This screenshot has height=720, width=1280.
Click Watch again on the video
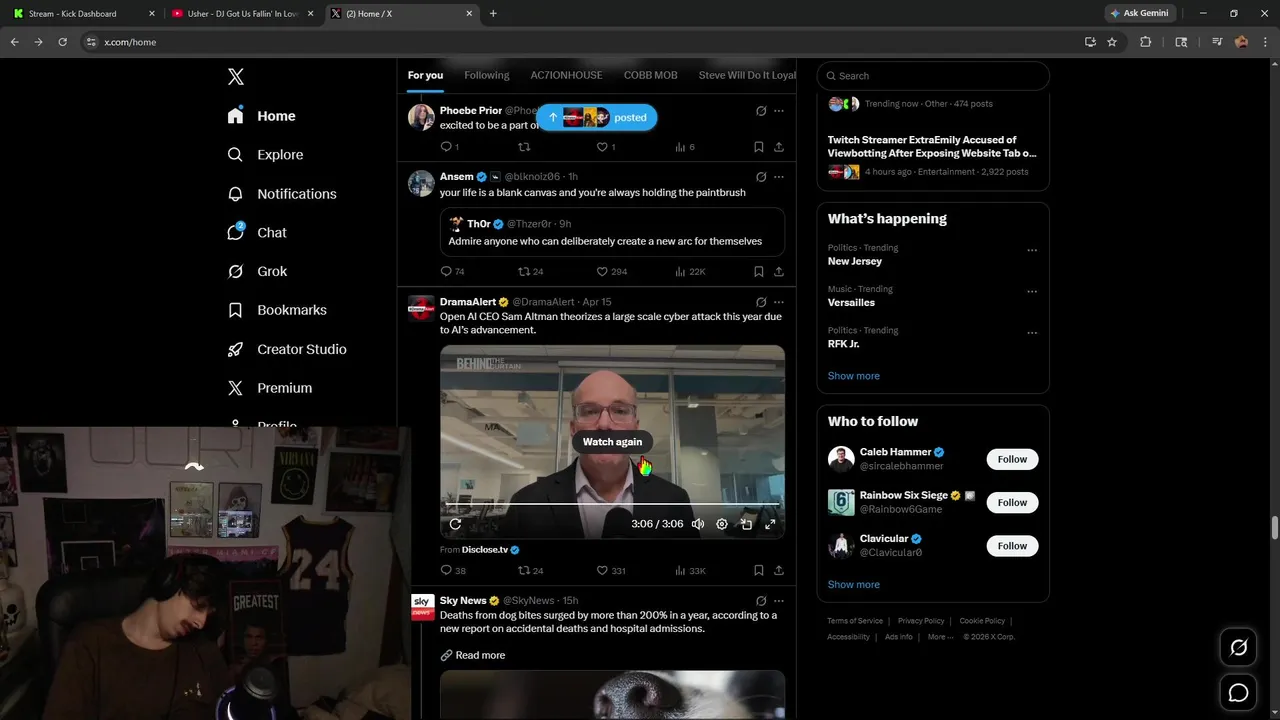[x=612, y=442]
